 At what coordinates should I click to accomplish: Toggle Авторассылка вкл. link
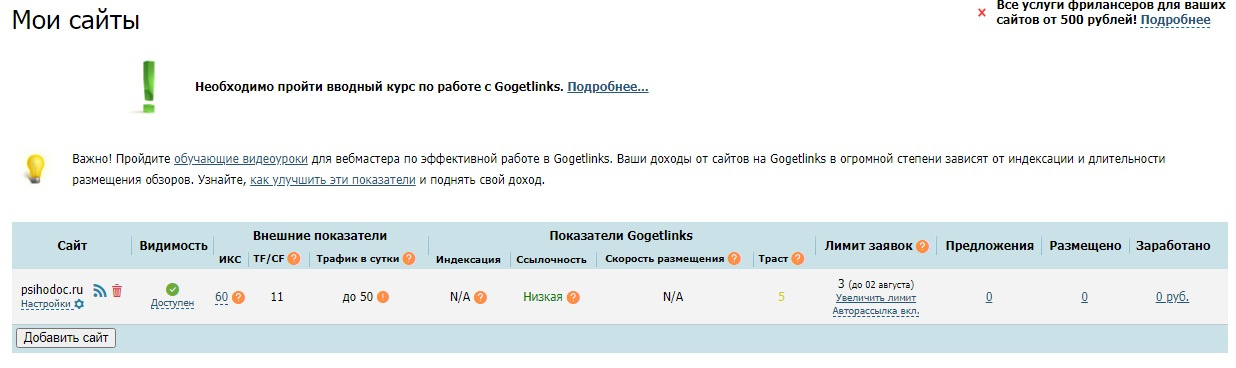click(875, 311)
